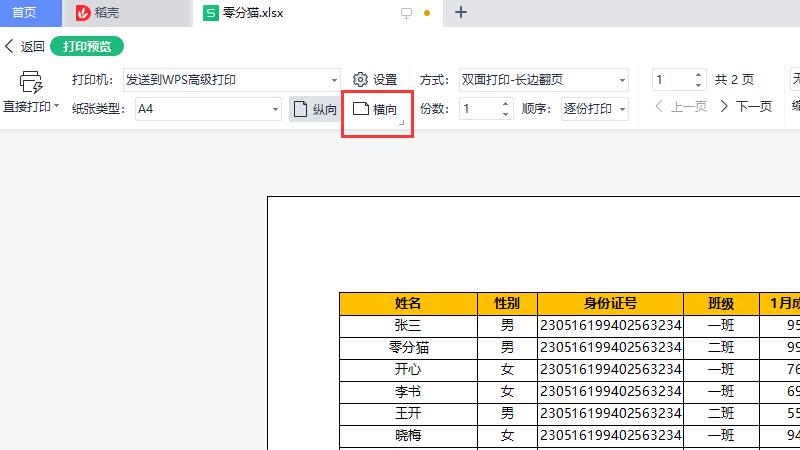
Task: Open the duplex print mode dropdown
Action: pyautogui.click(x=622, y=80)
